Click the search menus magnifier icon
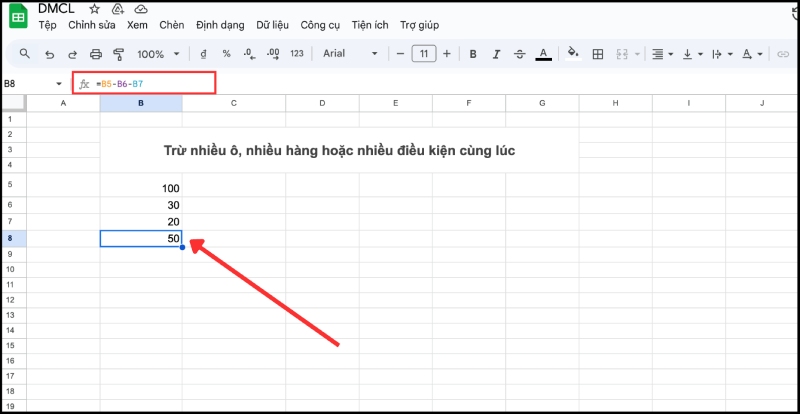 point(24,54)
